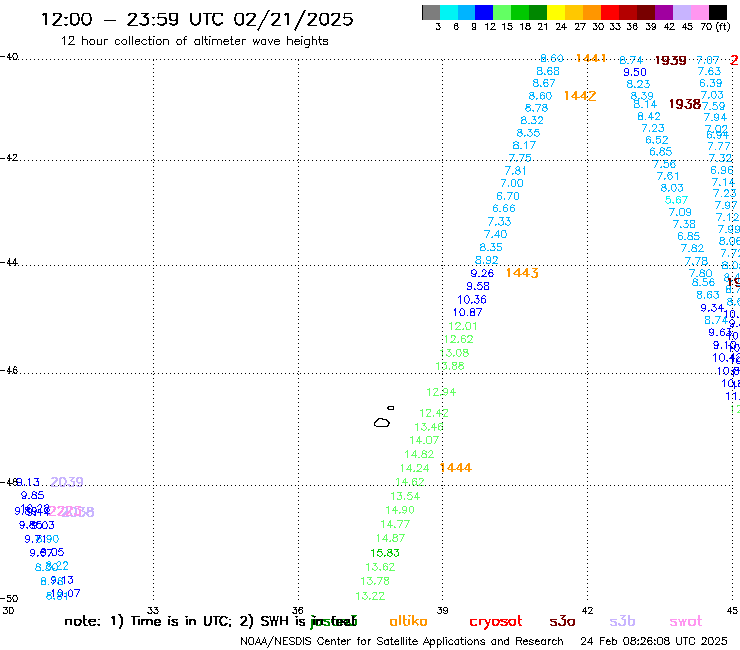The height and width of the screenshot is (650, 740).
Task: Click the orange 1442 time label
Action: 580,96
